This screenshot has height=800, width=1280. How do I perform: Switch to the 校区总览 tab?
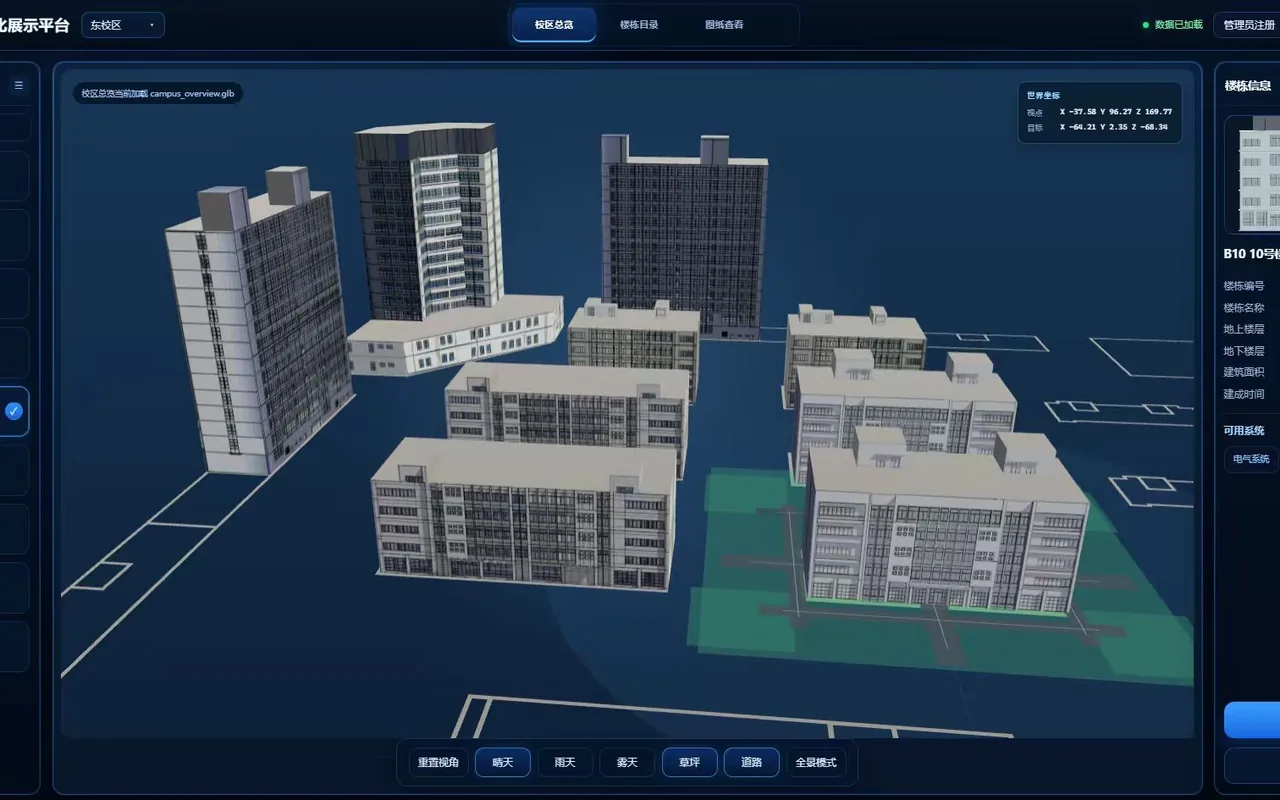pyautogui.click(x=554, y=25)
